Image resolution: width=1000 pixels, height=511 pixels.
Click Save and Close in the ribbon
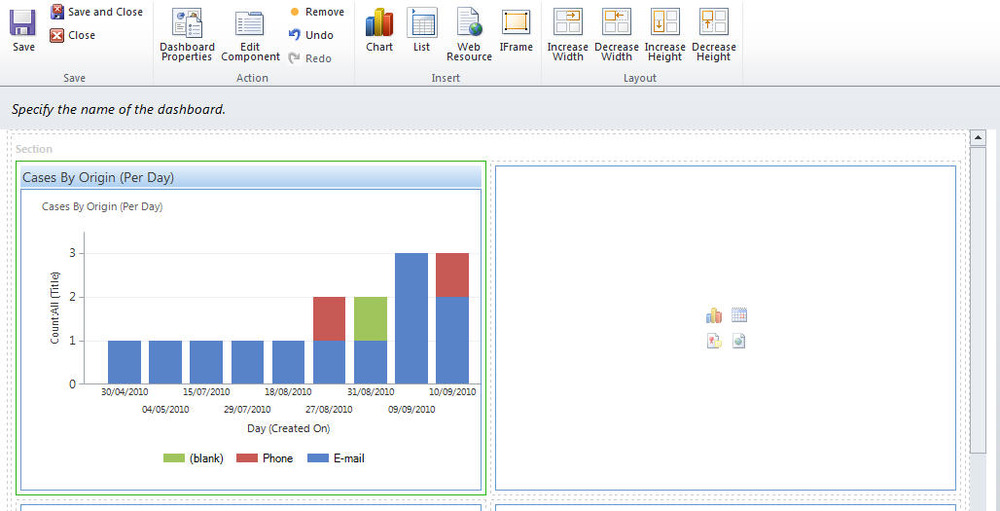click(96, 12)
